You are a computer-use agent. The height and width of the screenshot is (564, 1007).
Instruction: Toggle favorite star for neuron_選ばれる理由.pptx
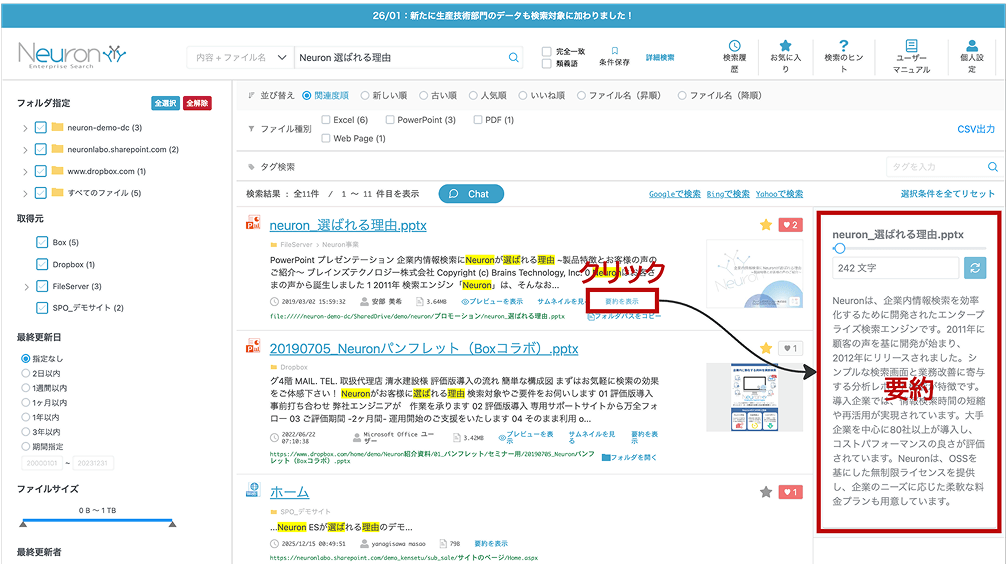[x=766, y=225]
